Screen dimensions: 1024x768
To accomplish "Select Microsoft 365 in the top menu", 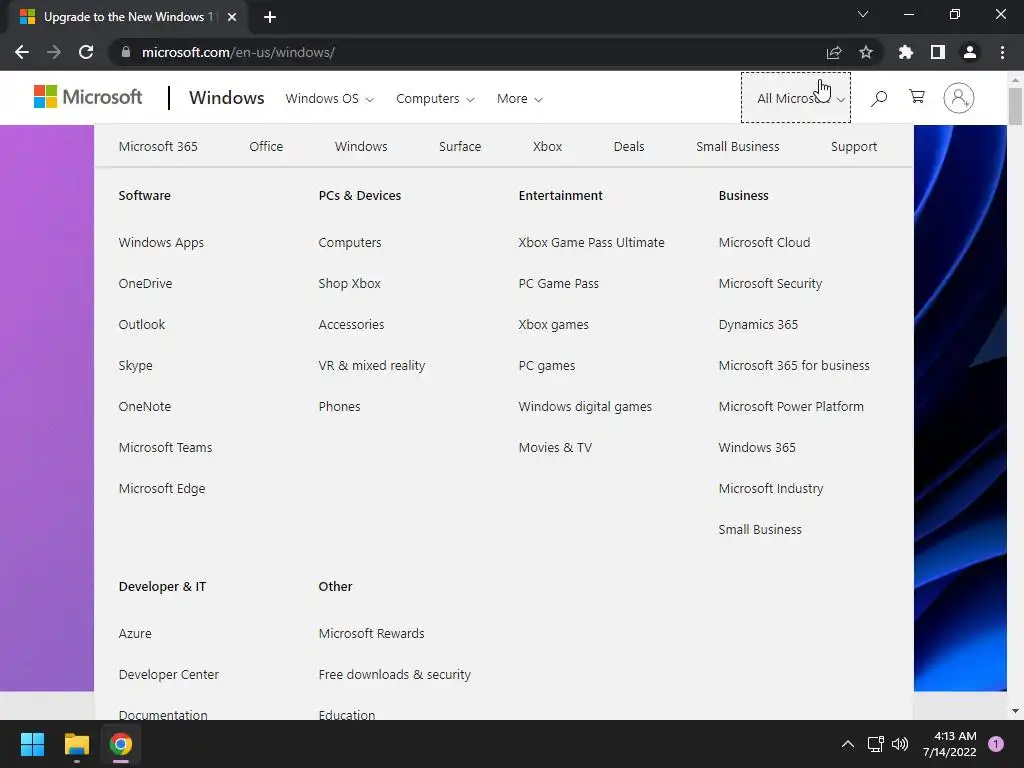I will pyautogui.click(x=158, y=146).
